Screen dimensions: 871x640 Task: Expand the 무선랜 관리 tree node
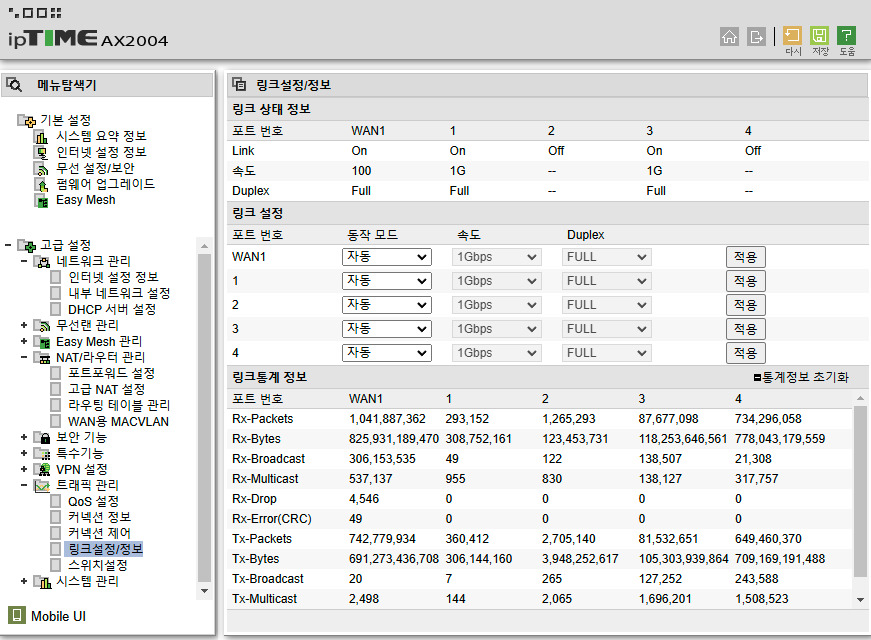pos(24,325)
